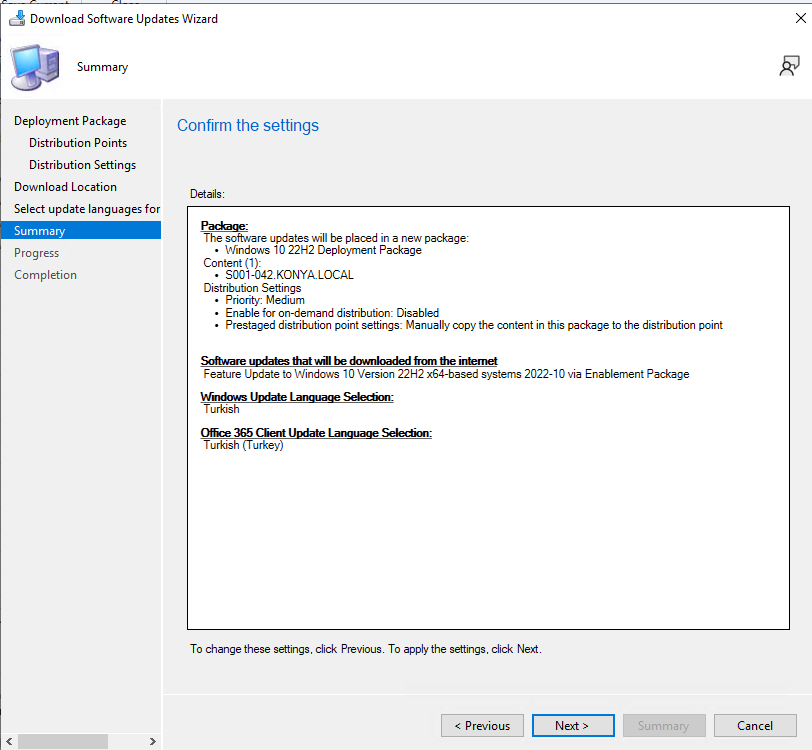
Task: Click the 'To change these settings' instruction text
Action: pos(366,649)
